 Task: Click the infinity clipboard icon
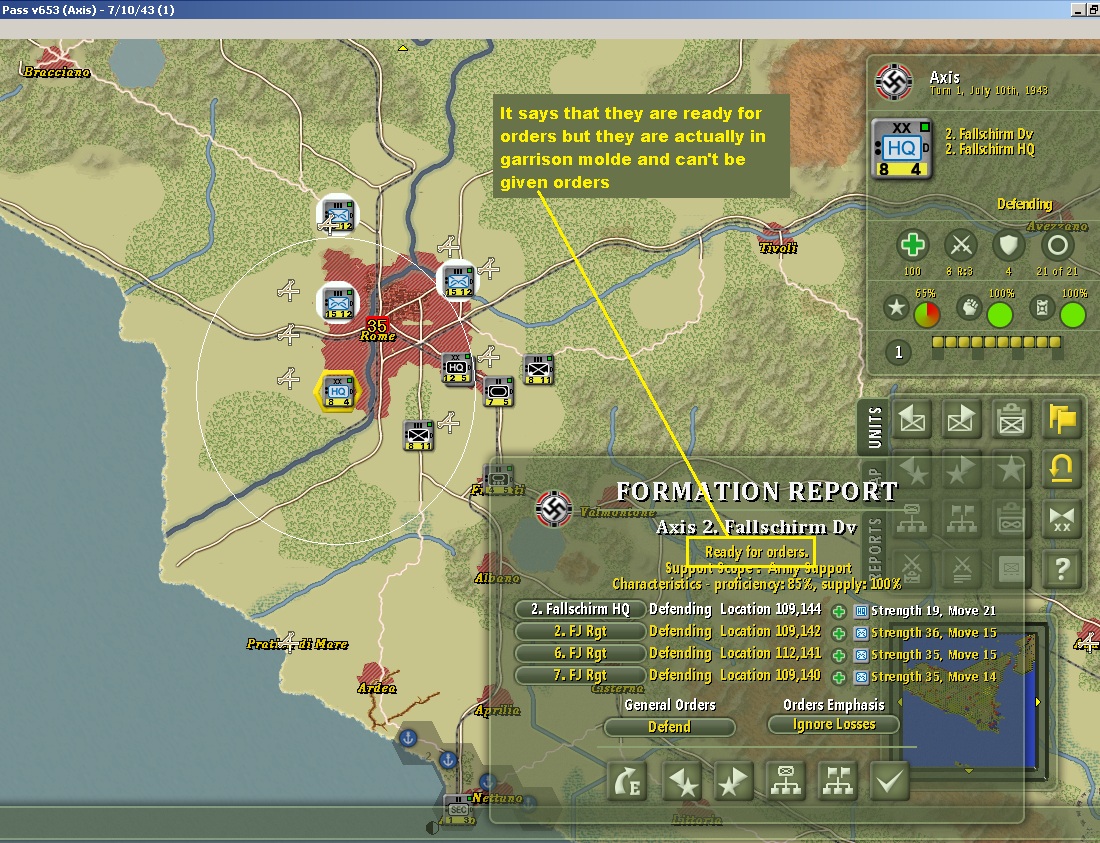pos(1011,520)
